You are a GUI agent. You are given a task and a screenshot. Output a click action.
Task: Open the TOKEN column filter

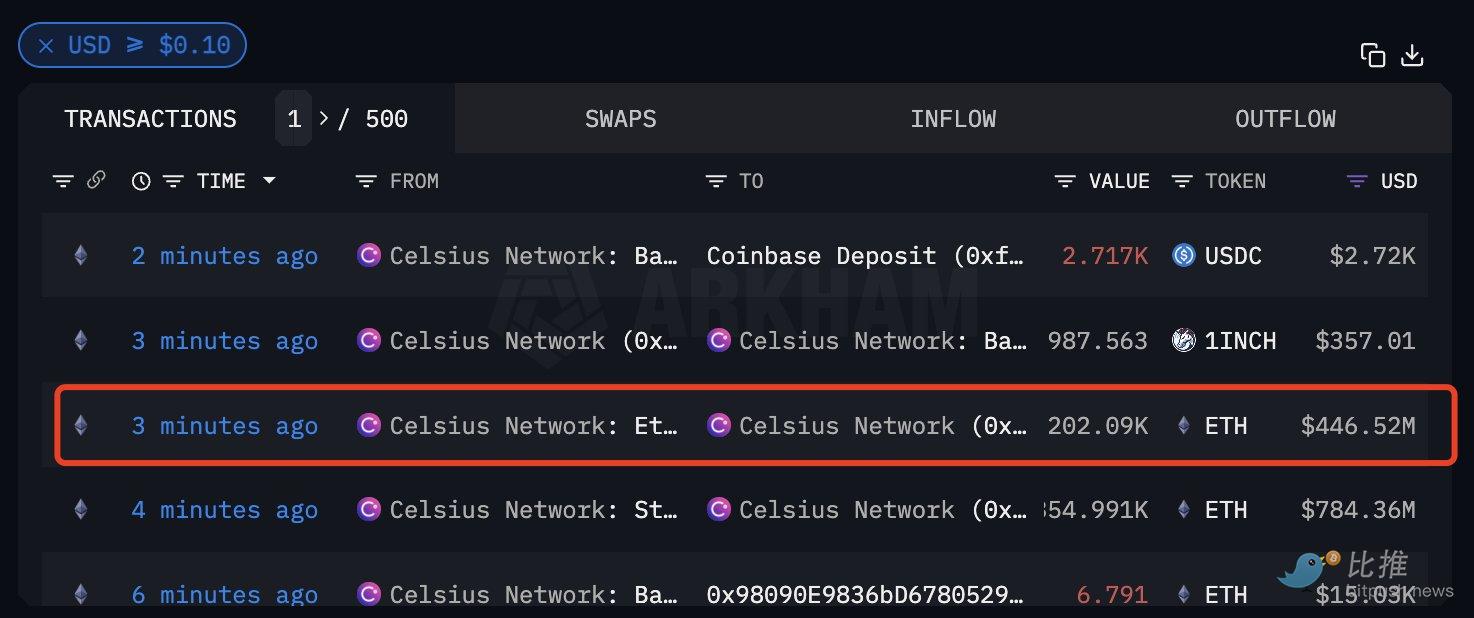[1182, 181]
